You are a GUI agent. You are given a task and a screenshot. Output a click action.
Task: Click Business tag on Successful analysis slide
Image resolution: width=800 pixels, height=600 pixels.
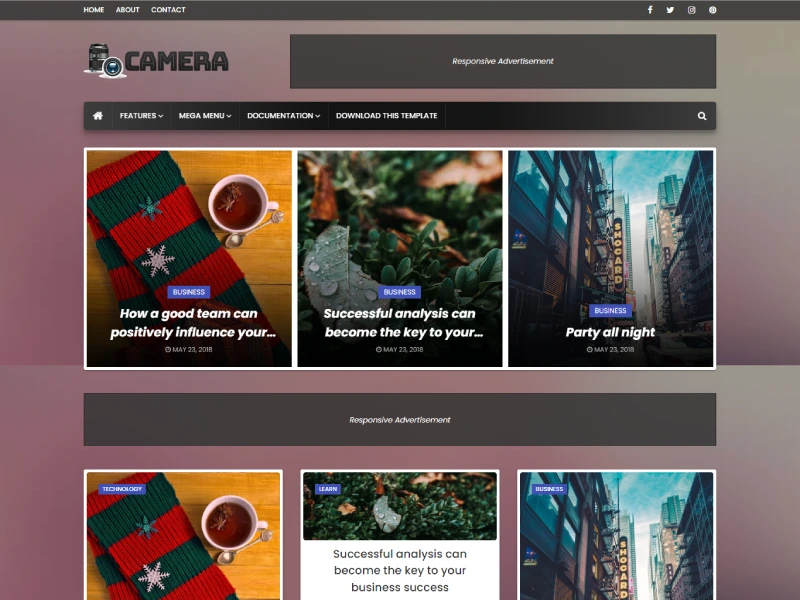tap(399, 292)
